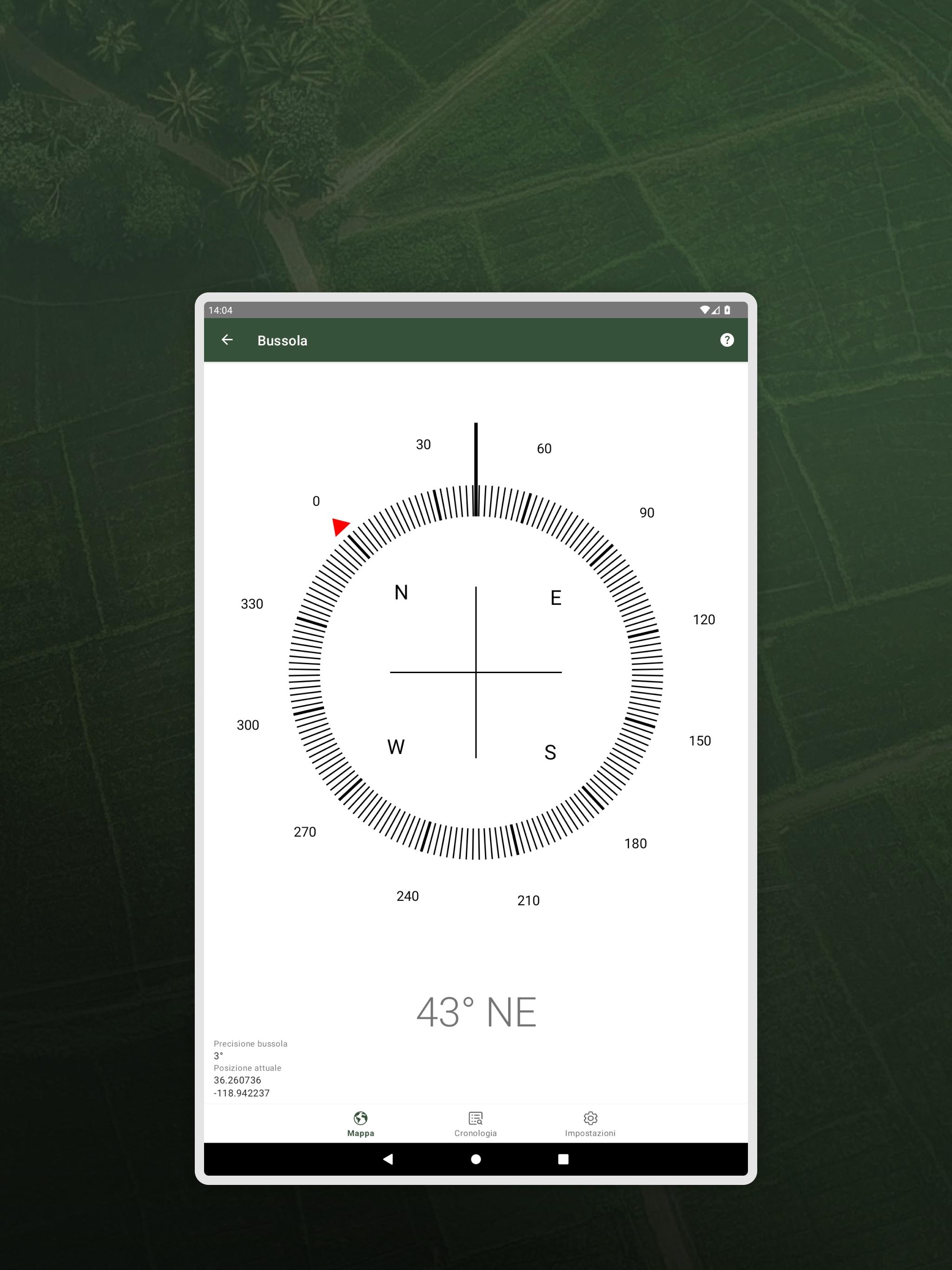Viewport: 952px width, 1270px height.
Task: Click the longitude -118.942237 text
Action: (x=241, y=1093)
